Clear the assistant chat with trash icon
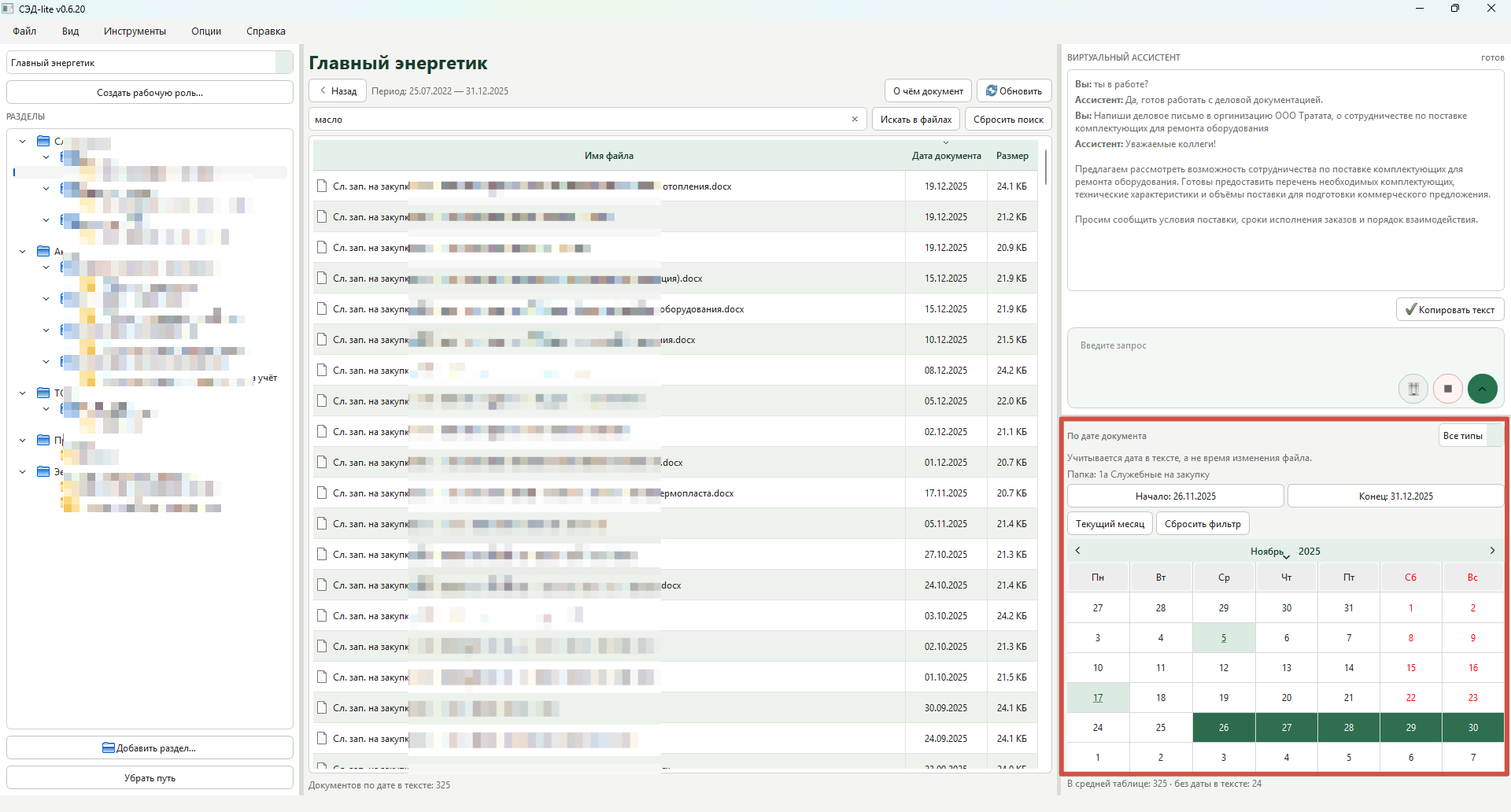1511x812 pixels. point(1413,389)
